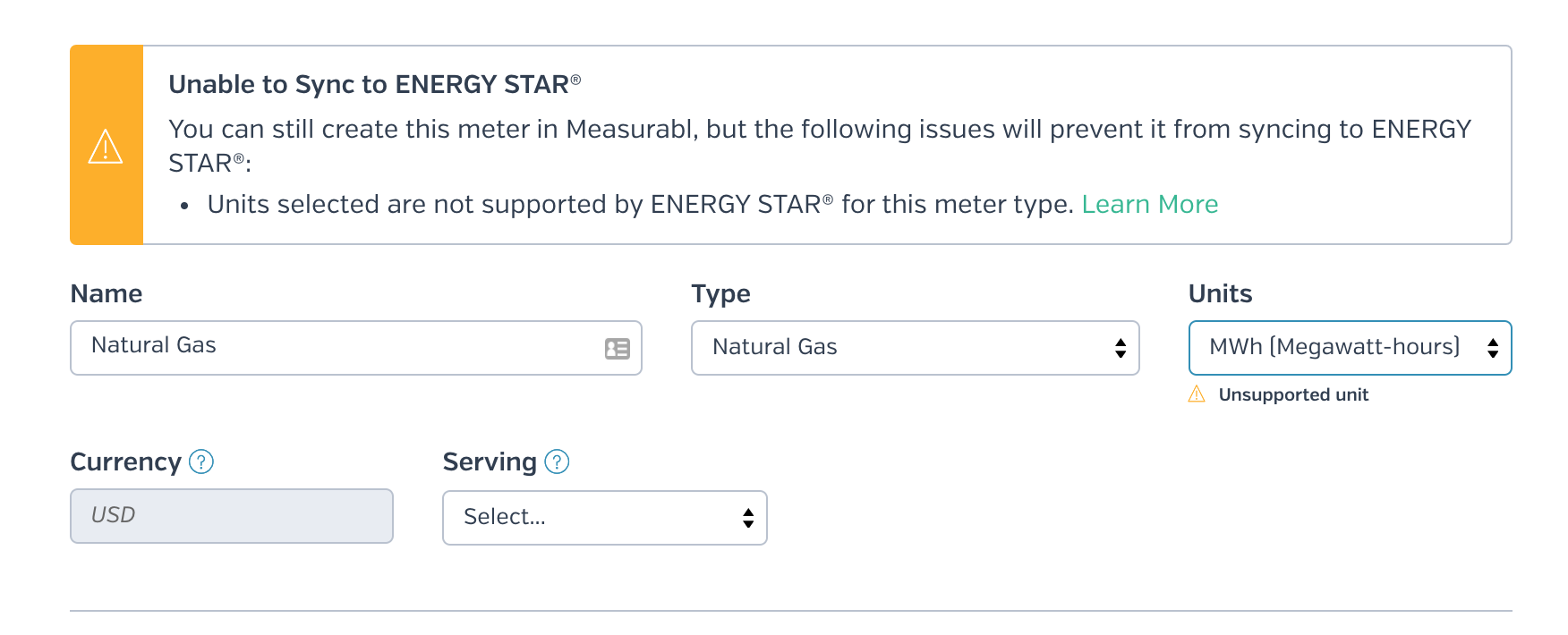Expand the Units dropdown using its arrows
The width and height of the screenshot is (1568, 635).
point(1493,348)
